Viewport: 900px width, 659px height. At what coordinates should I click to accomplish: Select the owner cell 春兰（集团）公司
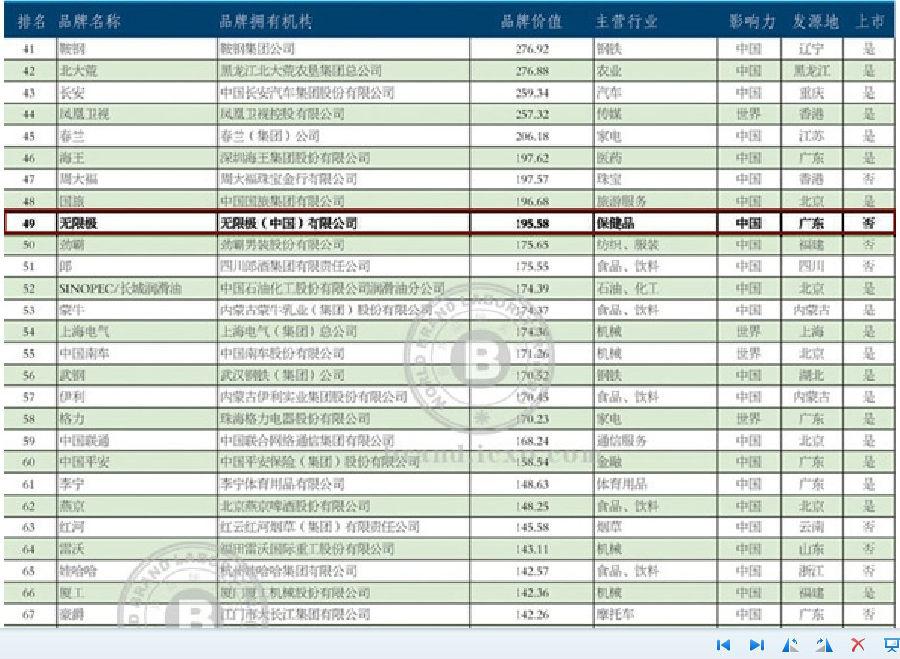[270, 136]
